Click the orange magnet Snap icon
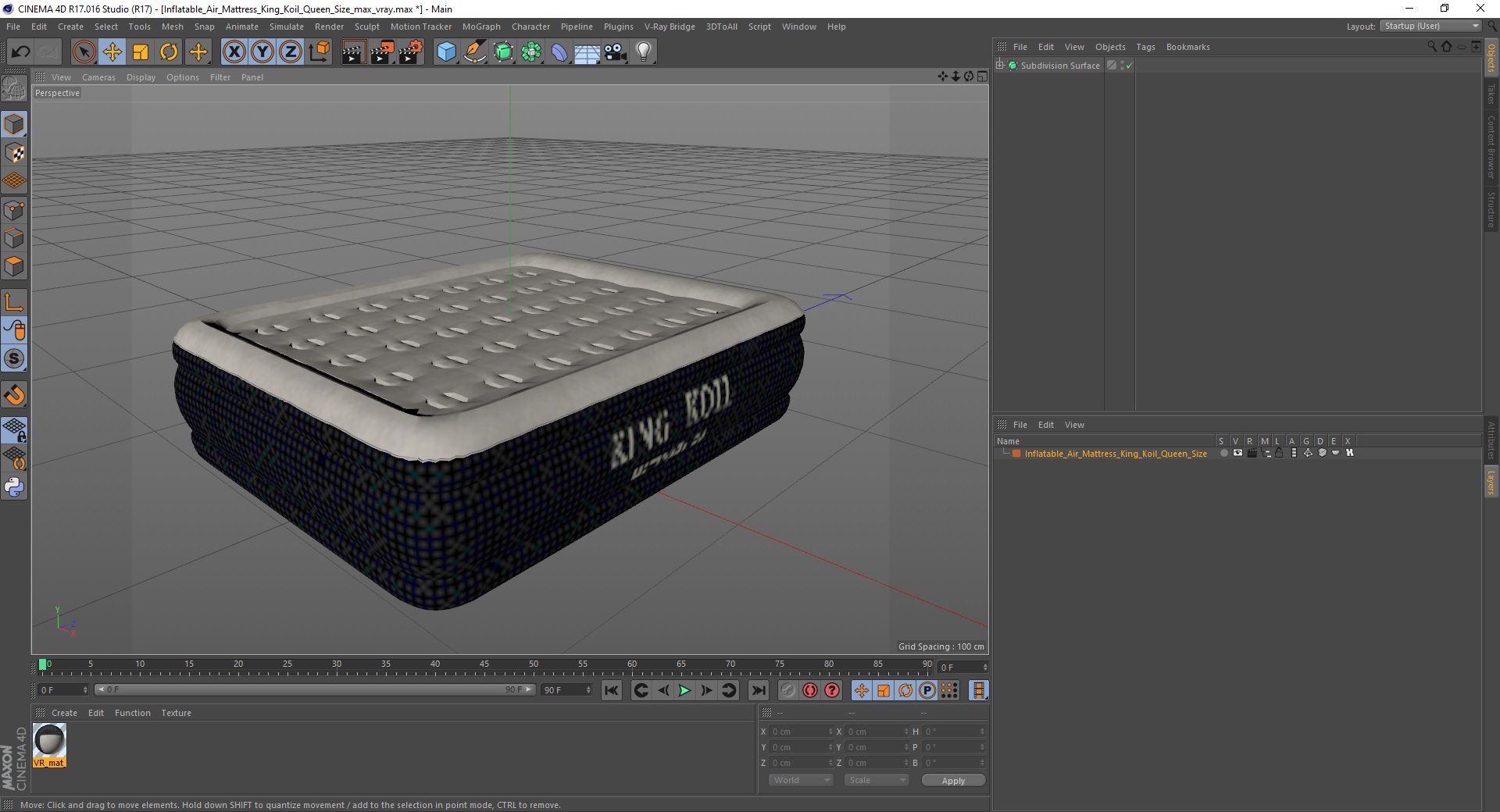The width and height of the screenshot is (1500, 812). 14,395
